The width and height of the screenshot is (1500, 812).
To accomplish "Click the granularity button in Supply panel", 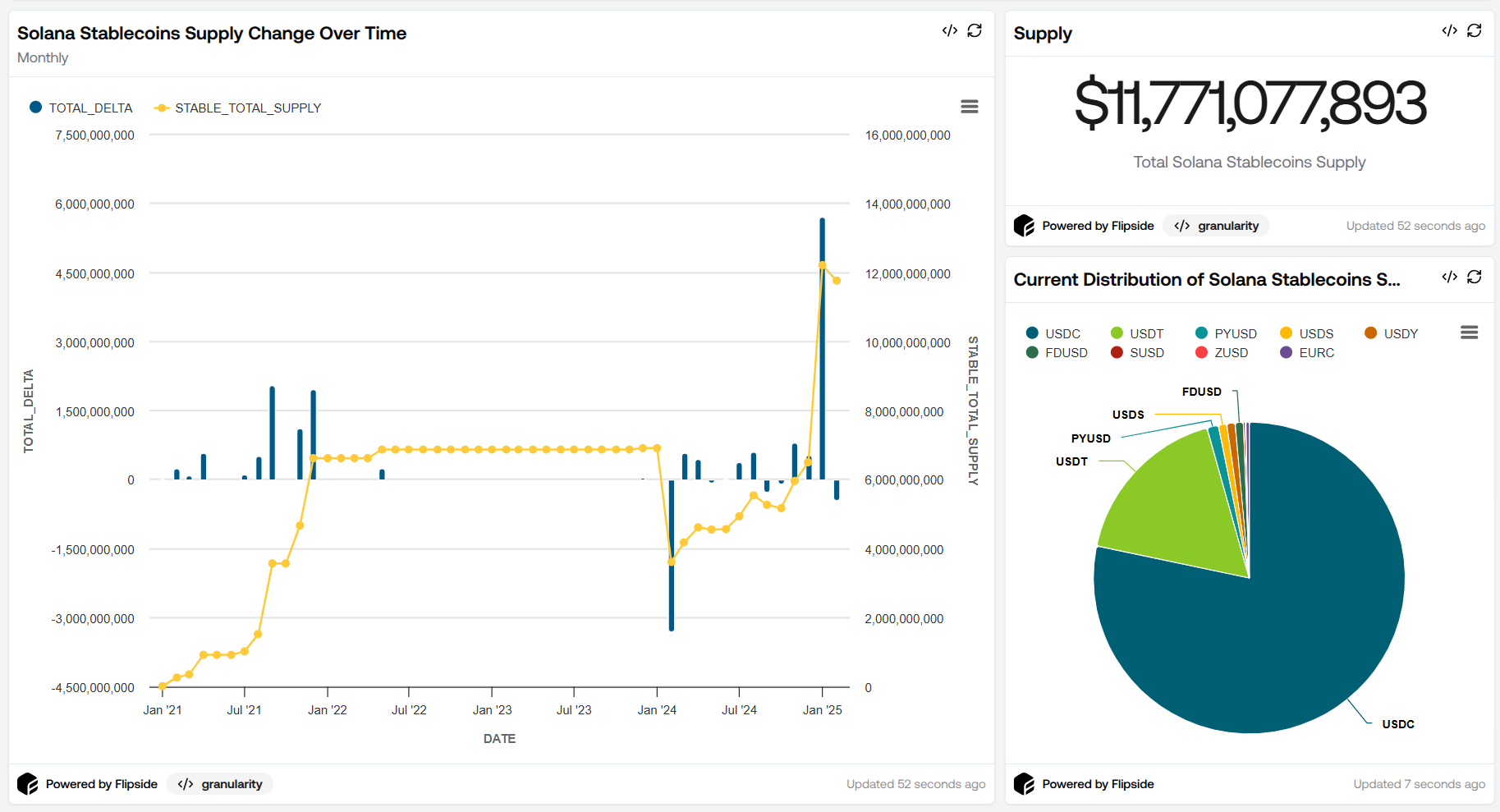I will point(1216,226).
